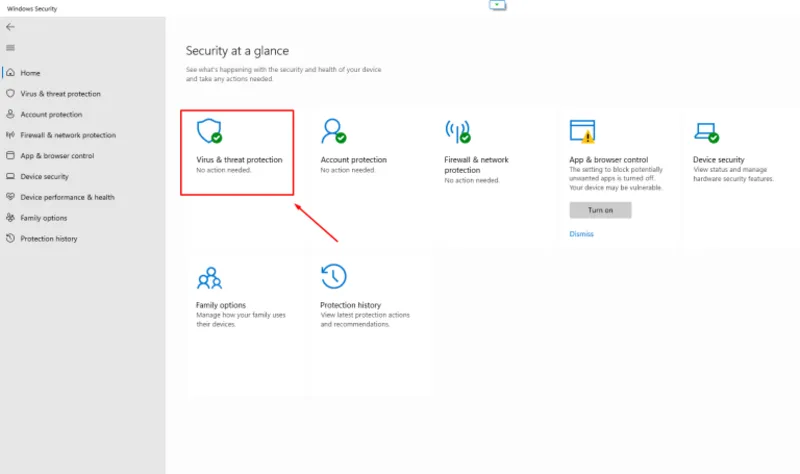Toggle the hamburger navigation menu
Screen dimensions: 800x474
[x=10, y=48]
